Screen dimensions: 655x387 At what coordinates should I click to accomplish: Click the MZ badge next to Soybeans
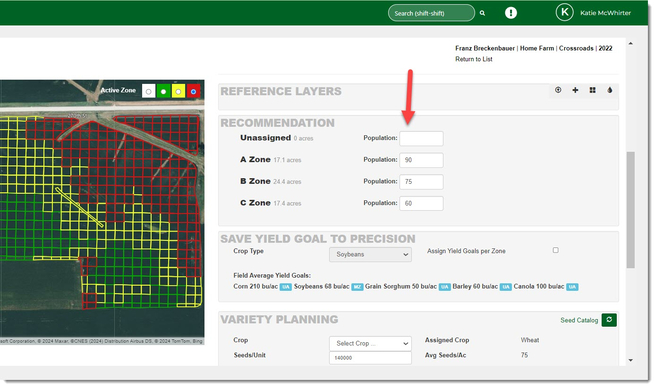[x=357, y=287]
